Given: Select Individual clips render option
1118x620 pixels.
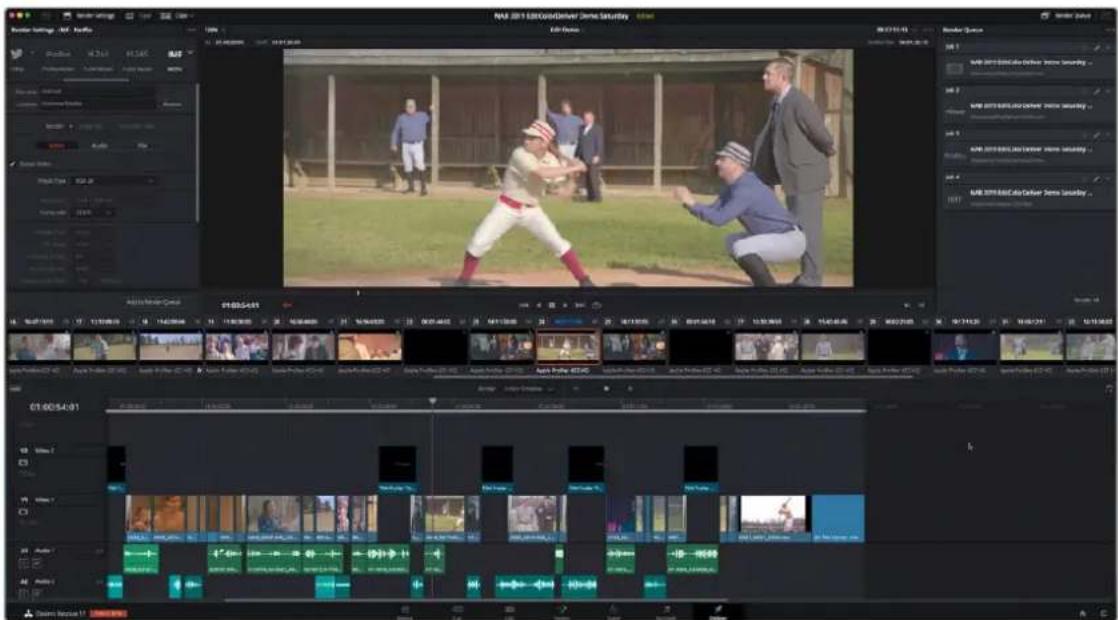Looking at the screenshot, I should point(136,126).
